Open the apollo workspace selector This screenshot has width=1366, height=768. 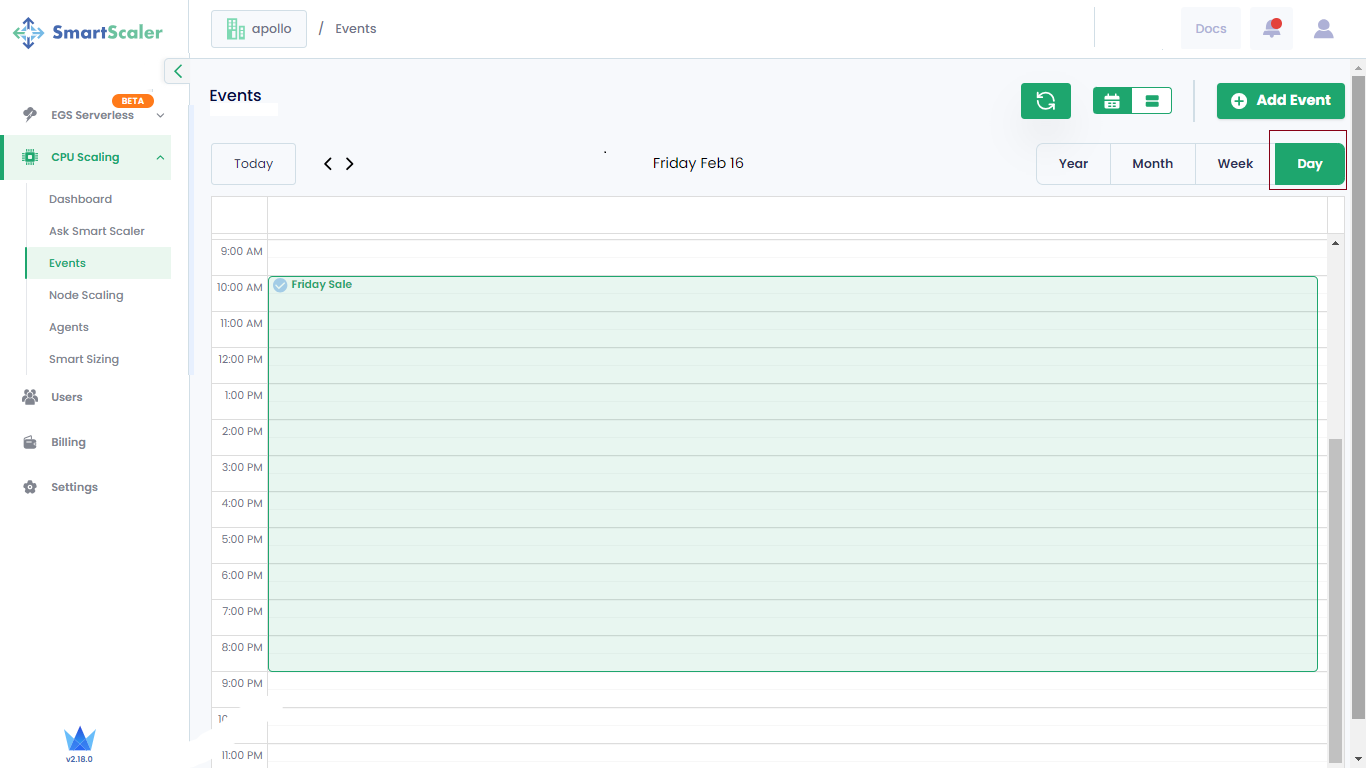[259, 29]
